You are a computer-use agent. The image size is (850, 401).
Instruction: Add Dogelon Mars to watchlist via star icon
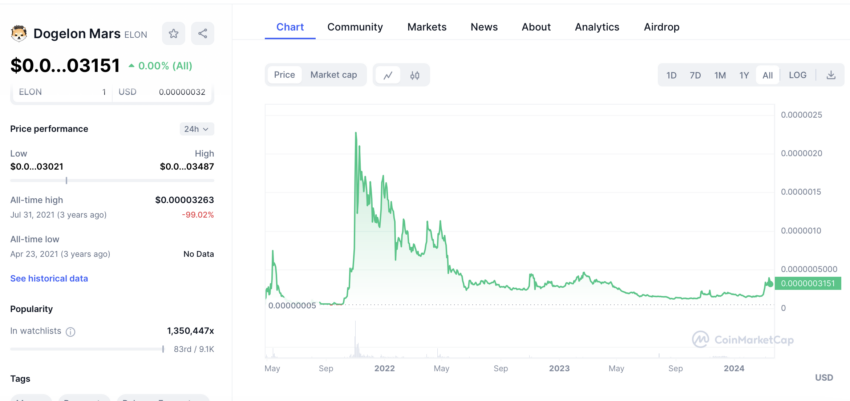tap(173, 34)
